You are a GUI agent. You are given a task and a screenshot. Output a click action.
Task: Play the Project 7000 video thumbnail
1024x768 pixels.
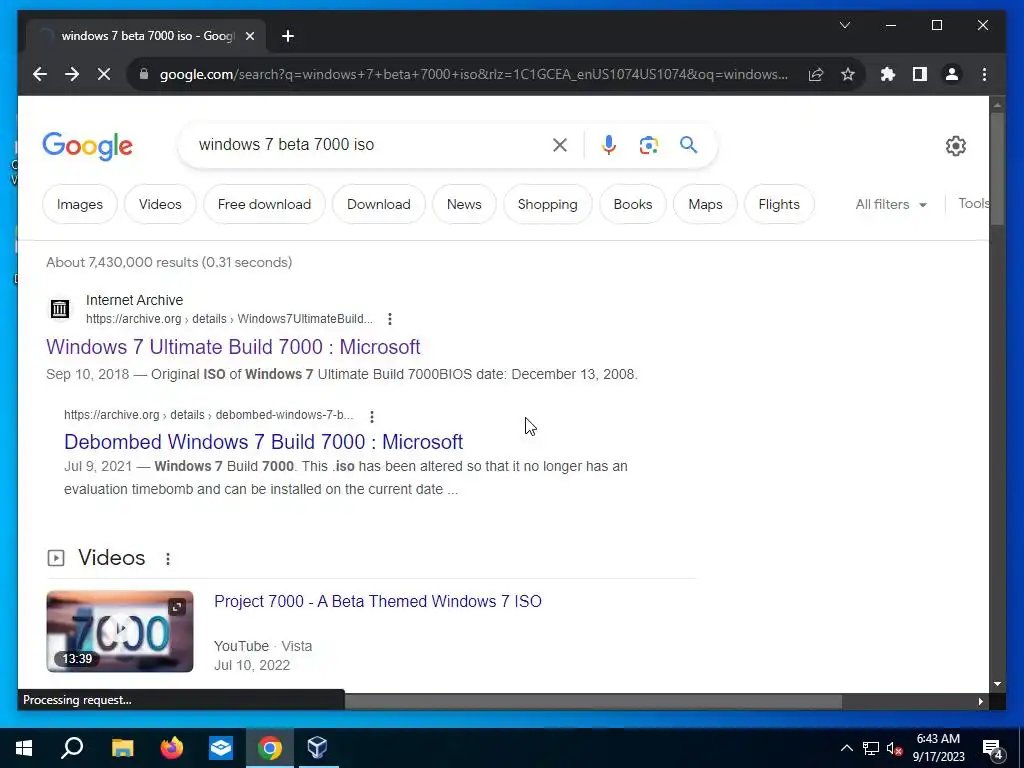[x=120, y=632]
